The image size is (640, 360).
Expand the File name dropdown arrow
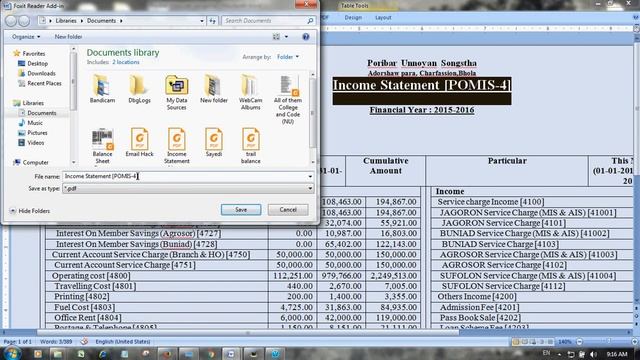[x=310, y=176]
